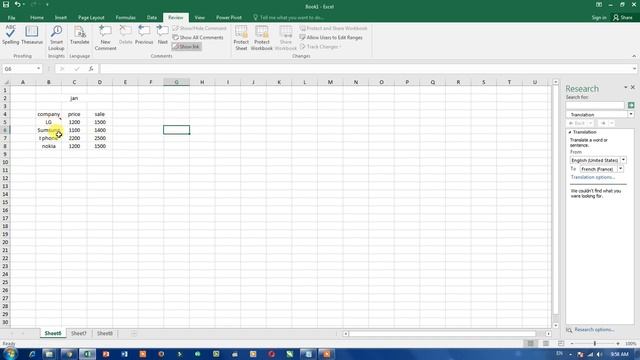Click the zoom out minus icon

click(571, 344)
